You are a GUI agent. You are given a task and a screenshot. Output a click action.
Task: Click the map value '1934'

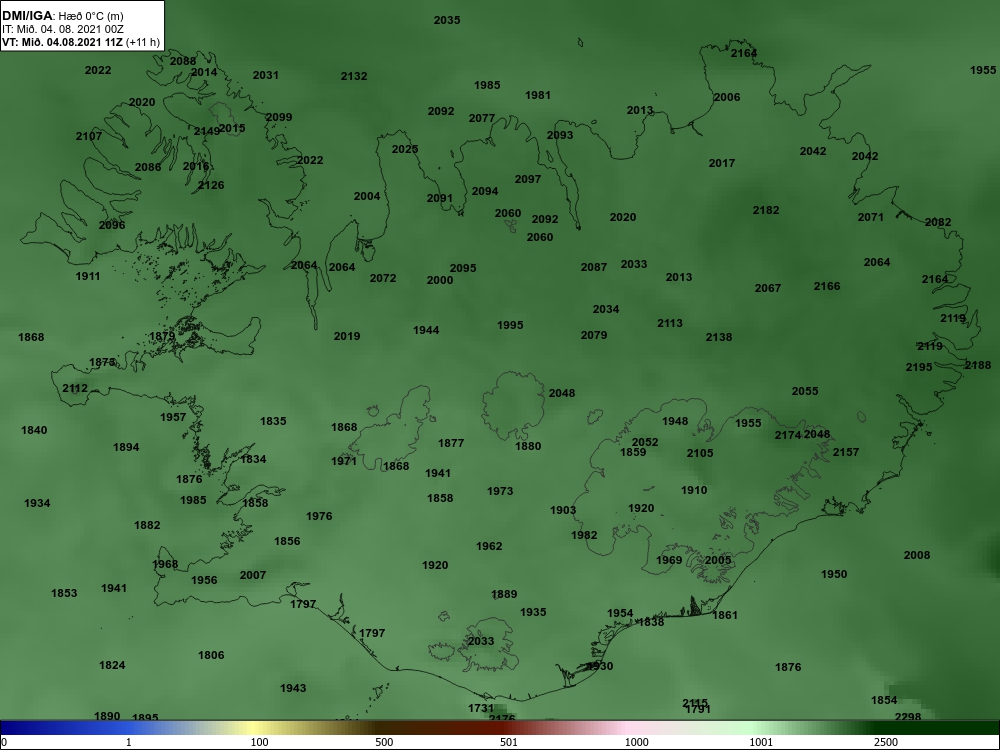(37, 503)
